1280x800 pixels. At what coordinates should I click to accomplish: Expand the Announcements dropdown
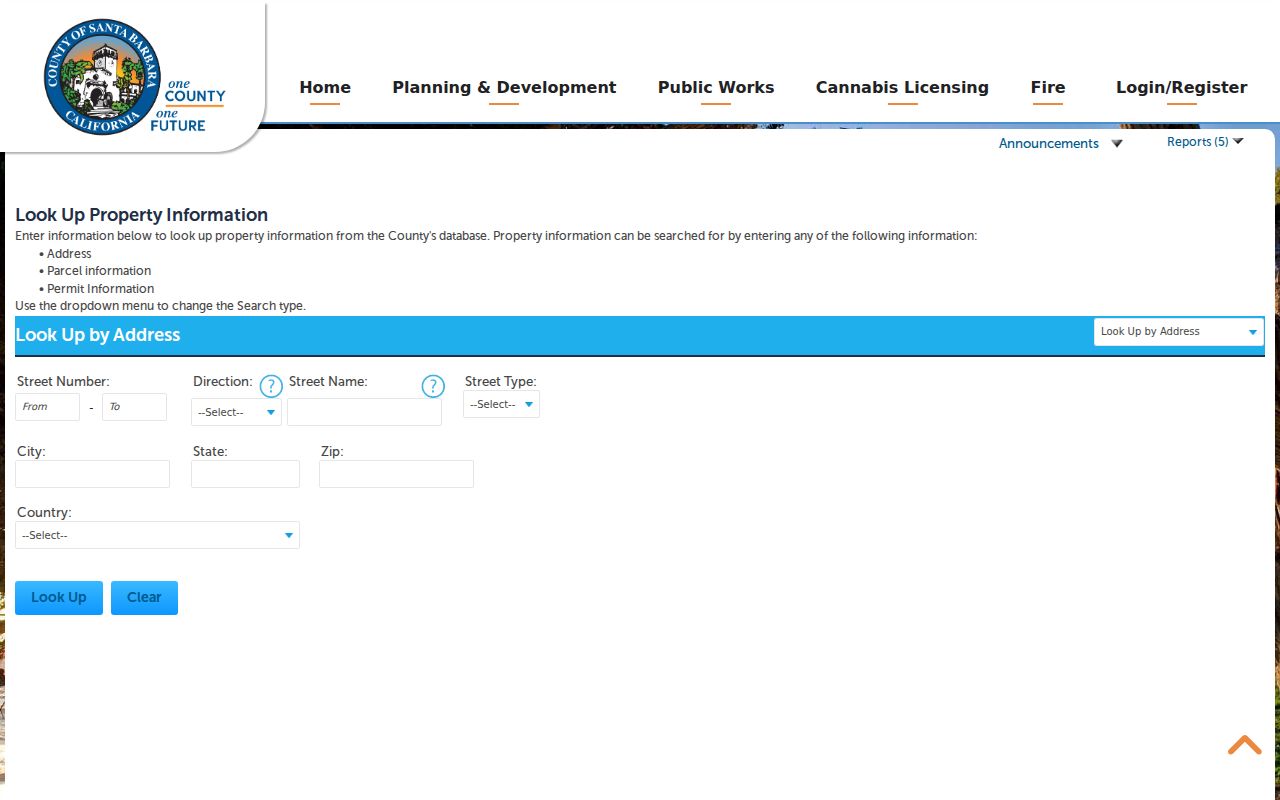click(x=1060, y=143)
